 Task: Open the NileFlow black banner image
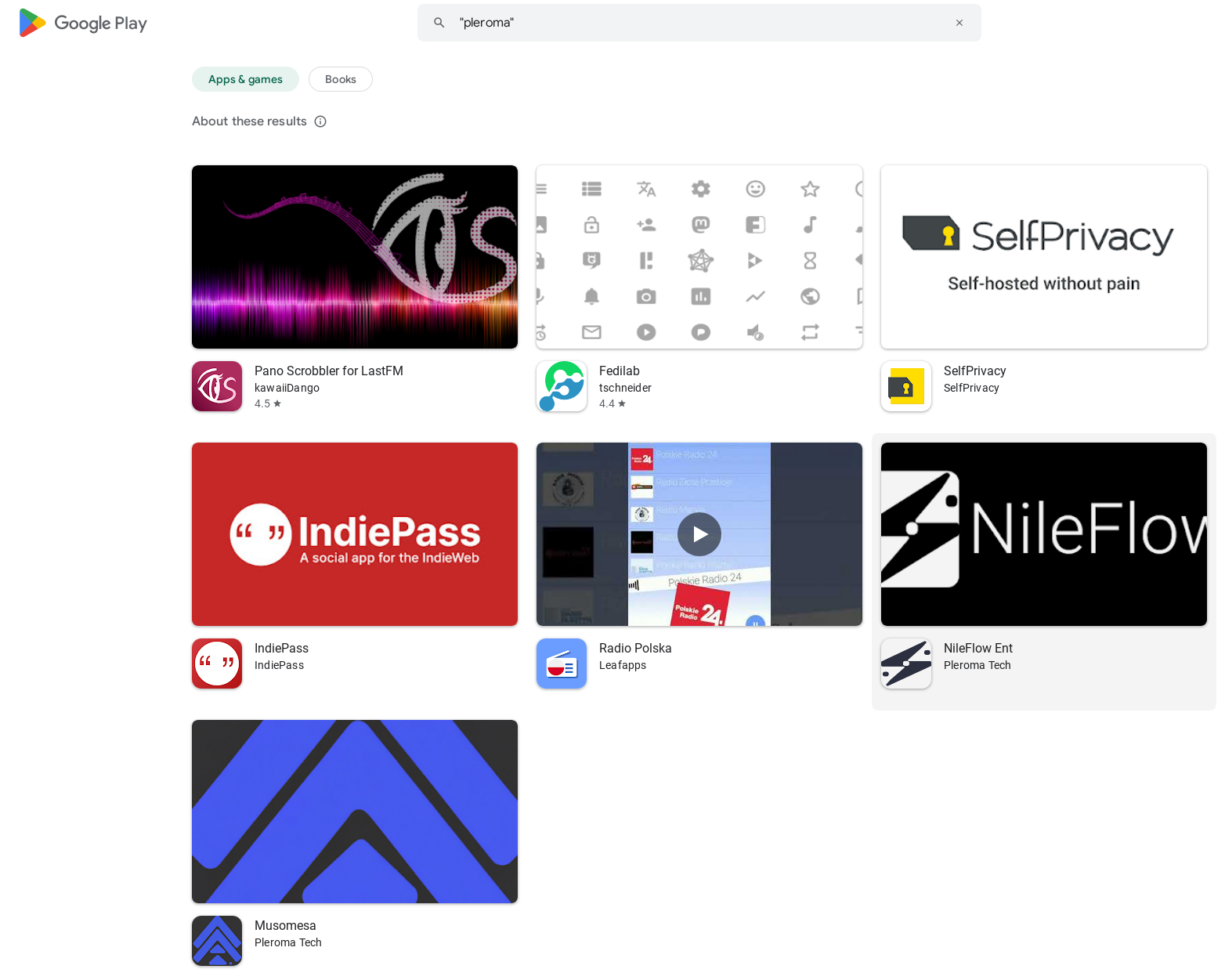(x=1044, y=534)
